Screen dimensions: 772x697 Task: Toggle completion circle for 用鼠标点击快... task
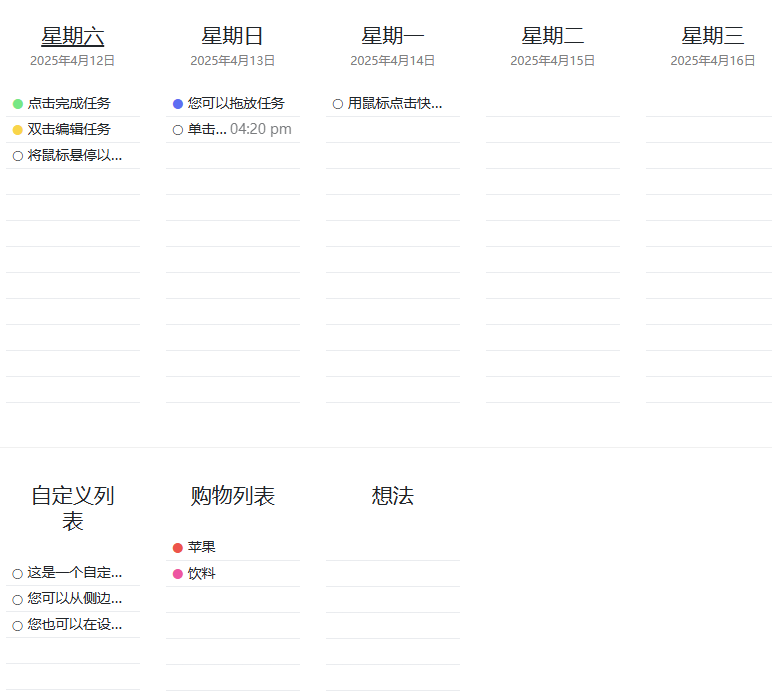click(x=338, y=104)
